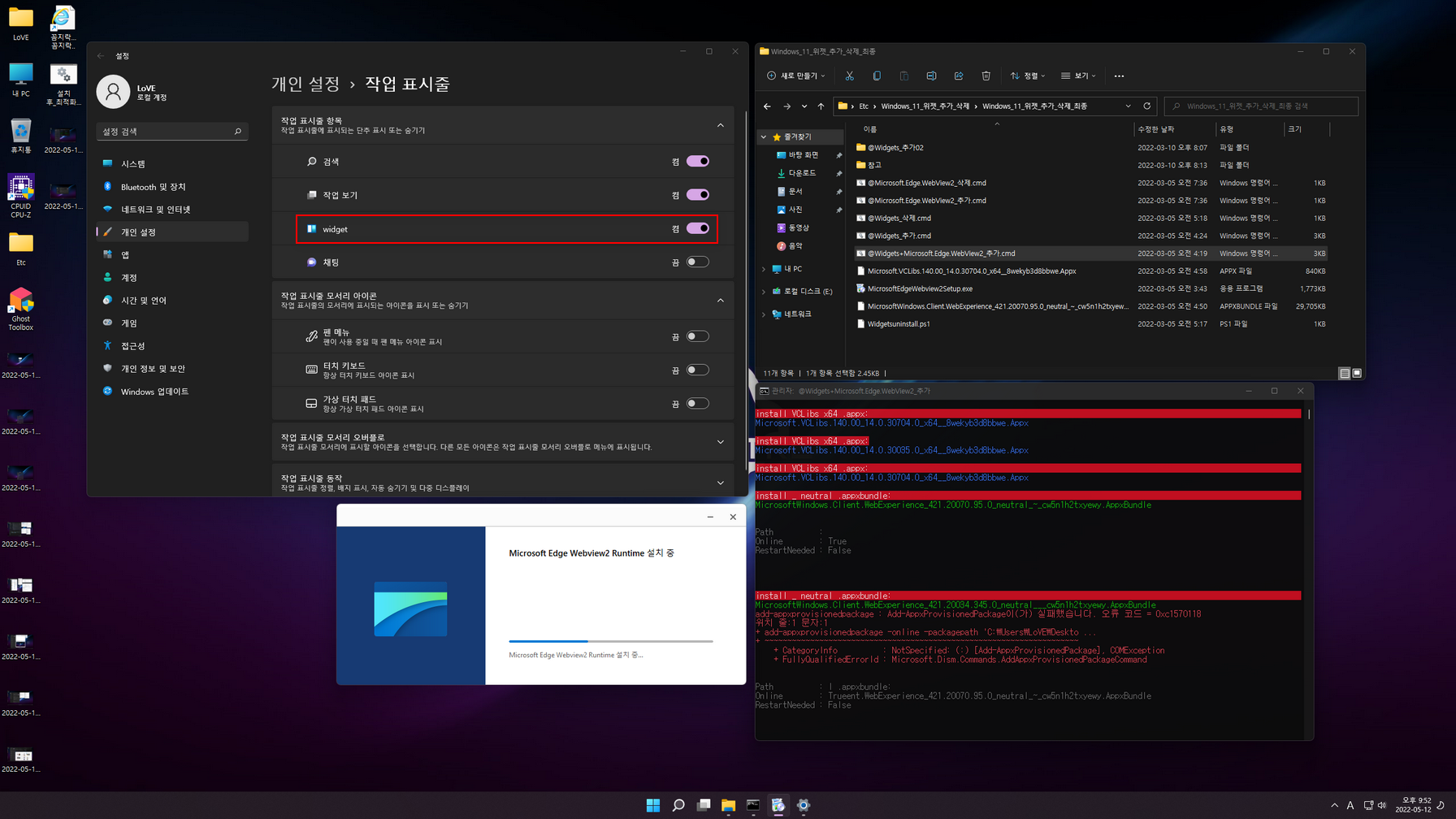This screenshot has height=819, width=1456.
Task: Collapse the Taskbar corner icons section
Action: tap(721, 301)
